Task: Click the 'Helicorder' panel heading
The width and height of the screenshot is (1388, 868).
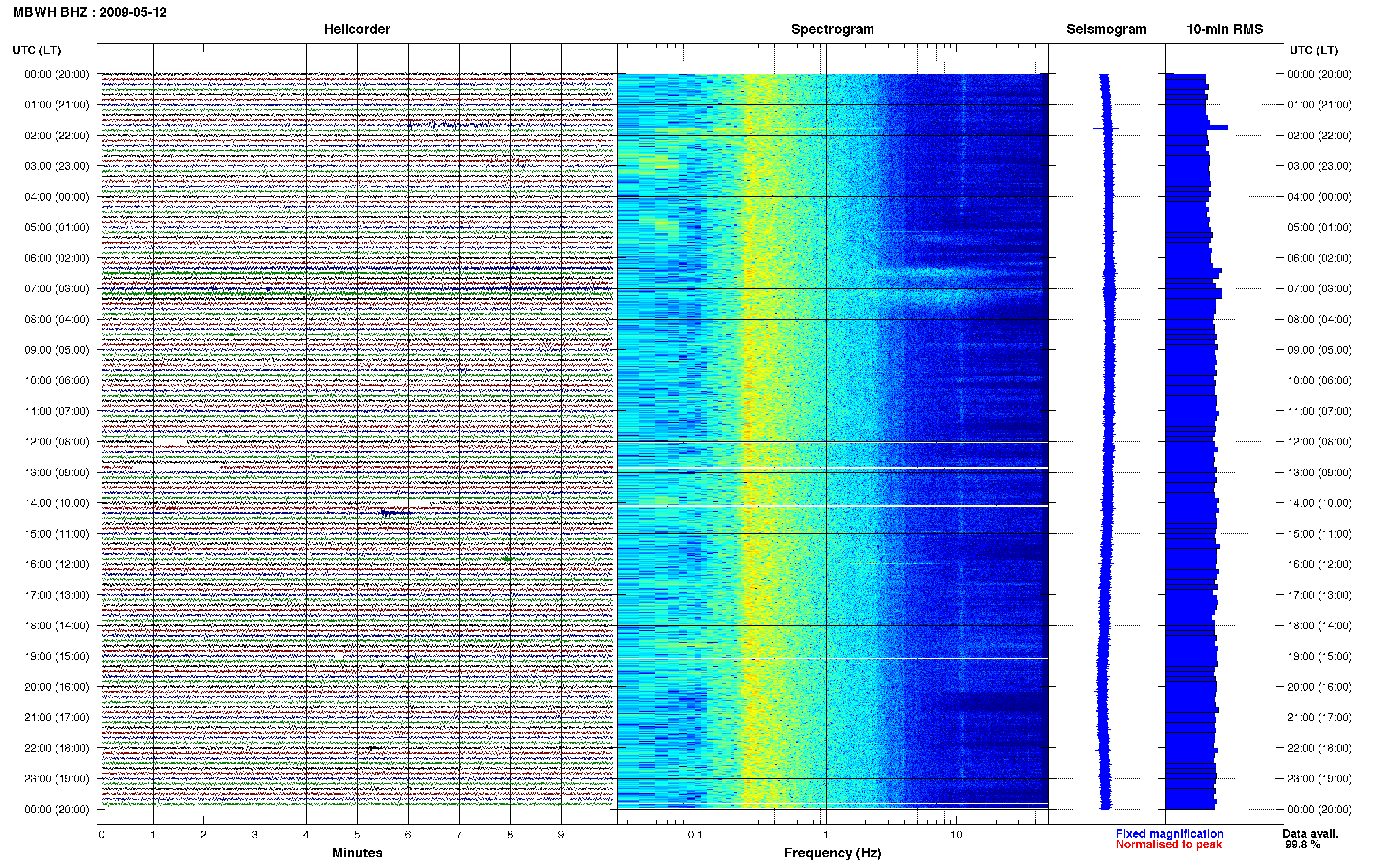Action: (x=357, y=29)
